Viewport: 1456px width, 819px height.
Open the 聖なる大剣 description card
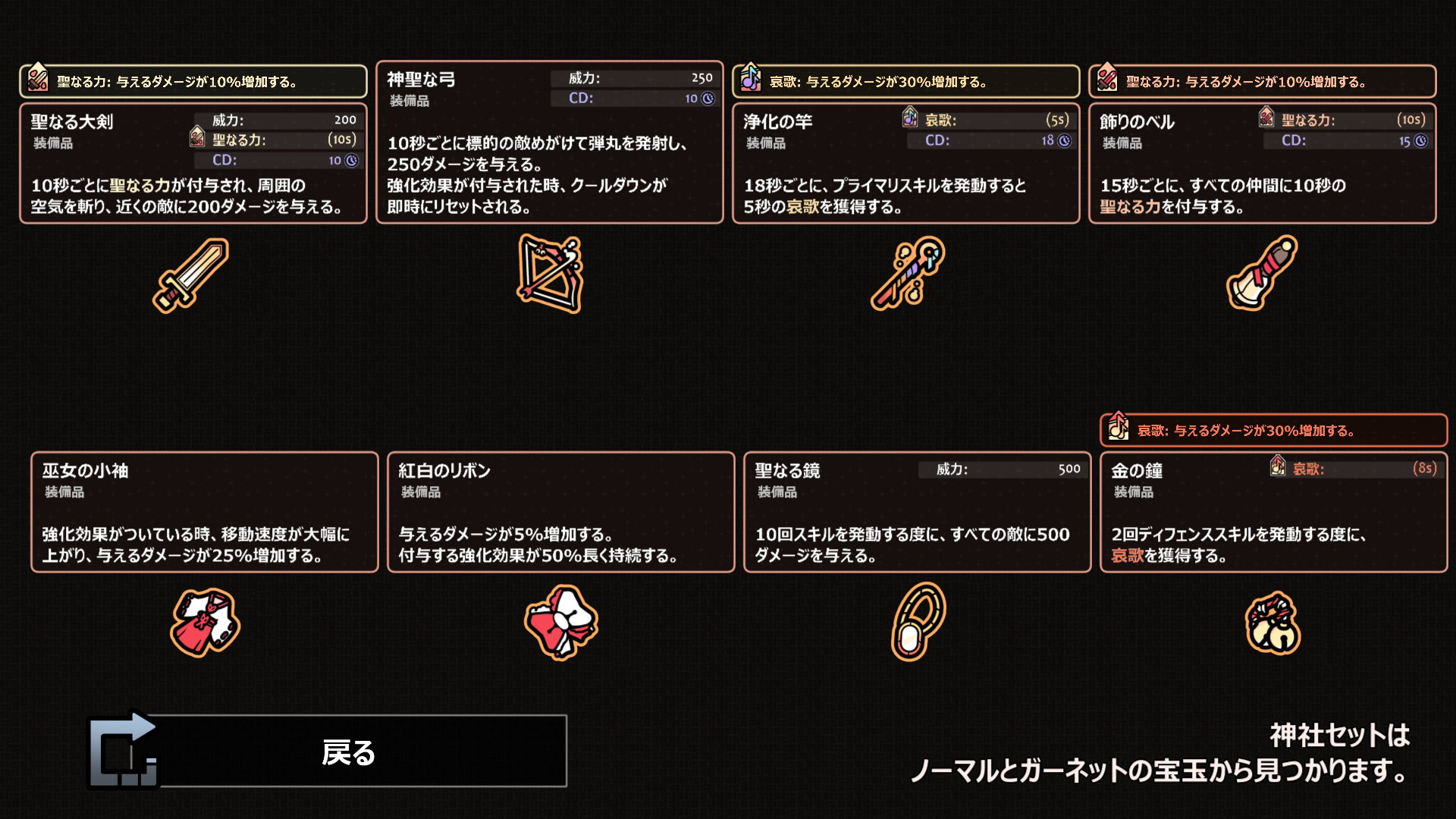(193, 163)
